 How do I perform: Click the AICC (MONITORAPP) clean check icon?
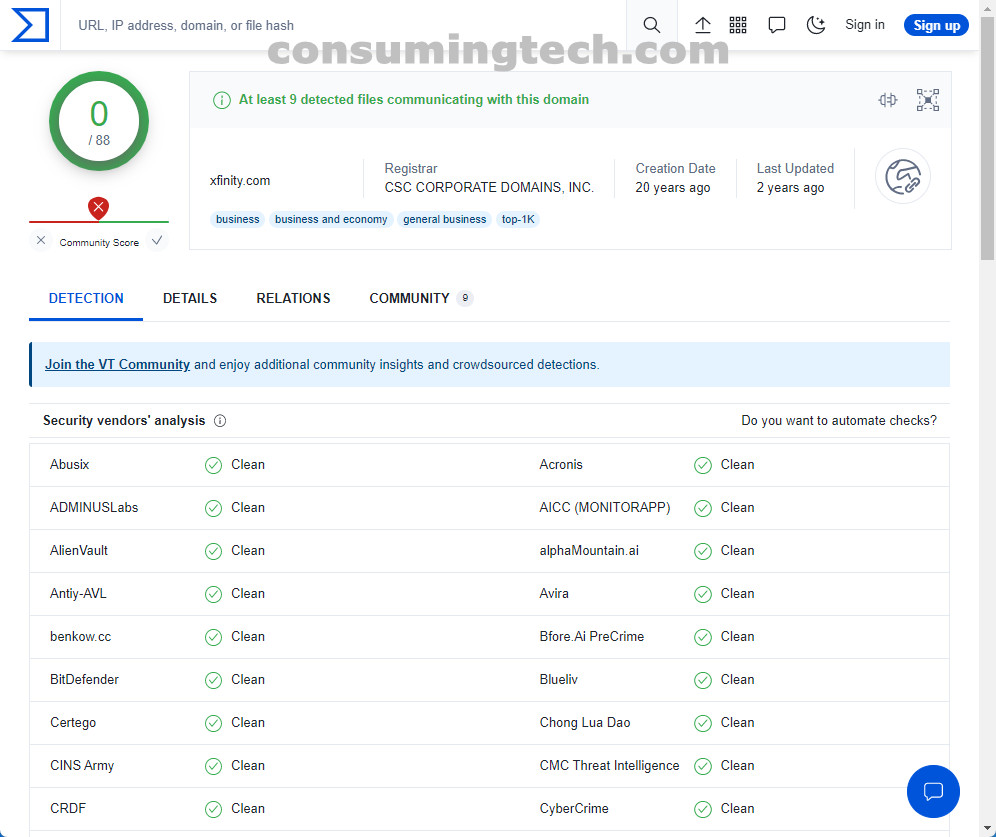(703, 509)
